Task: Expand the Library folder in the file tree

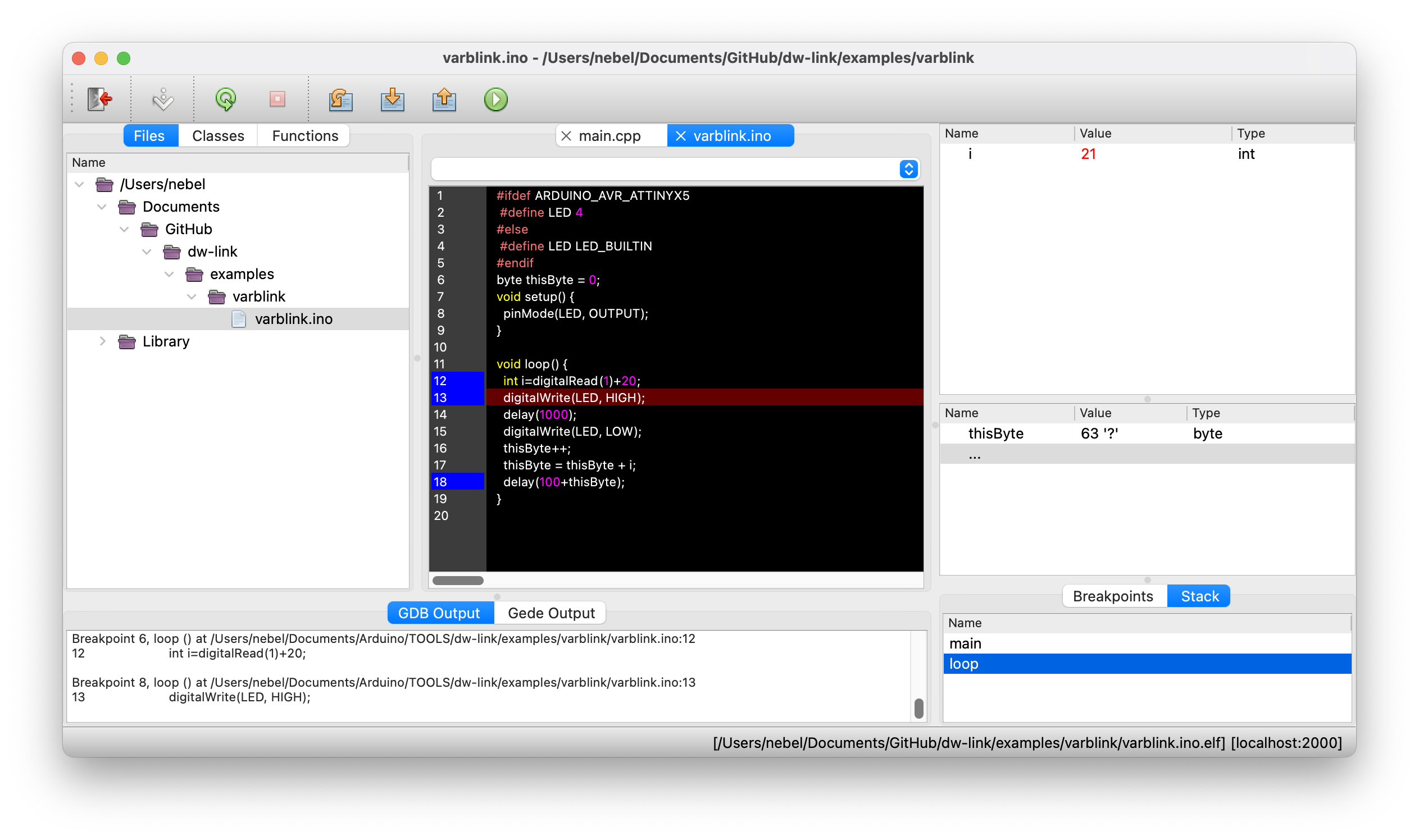Action: point(102,341)
